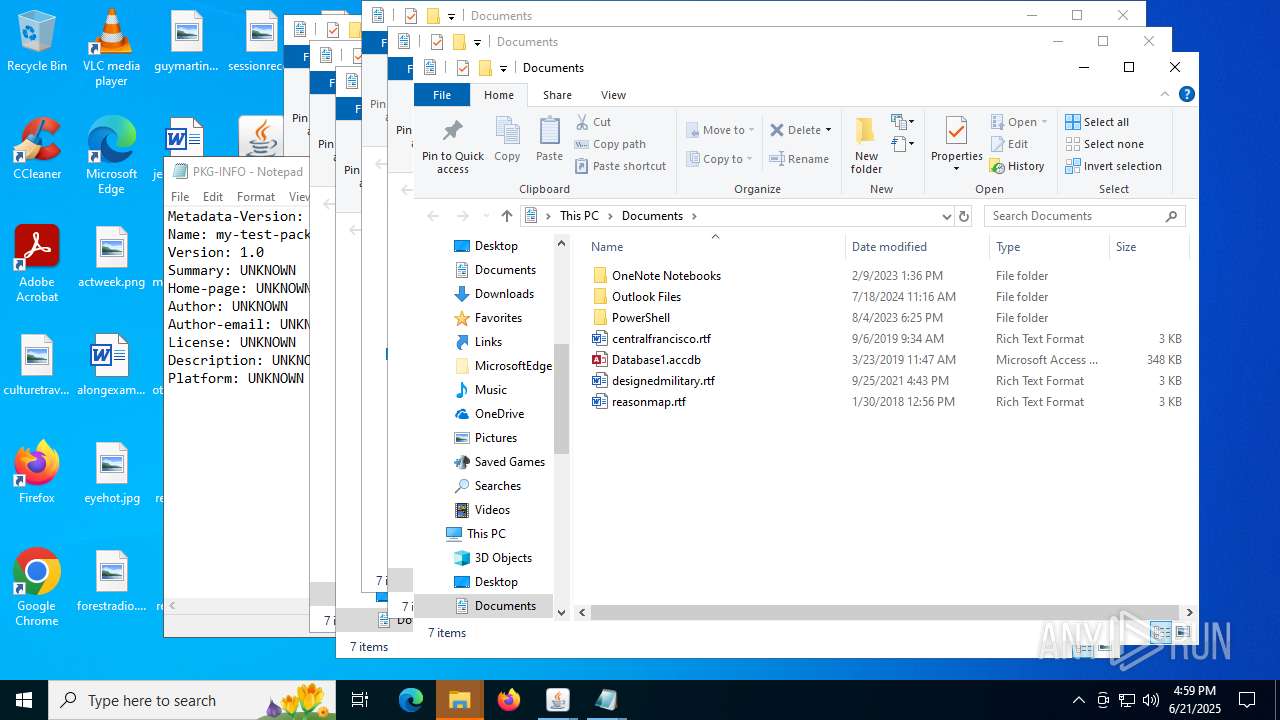This screenshot has height=720, width=1280.
Task: Click the Refresh address bar button
Action: pos(964,216)
